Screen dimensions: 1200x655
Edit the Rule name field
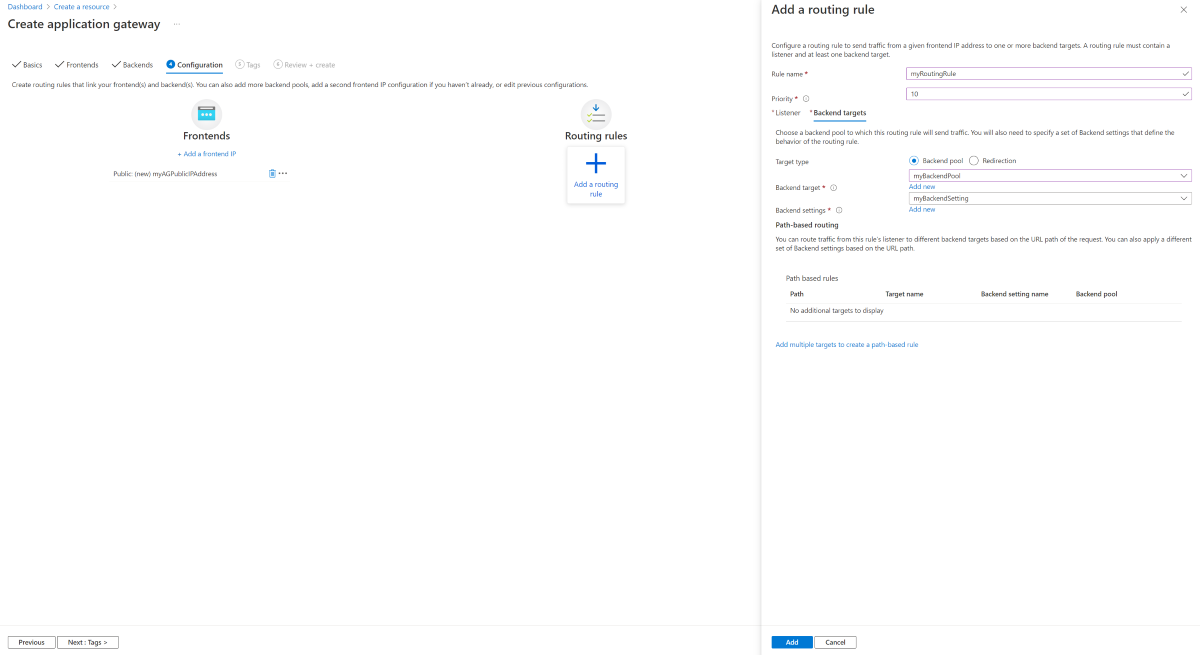click(1050, 73)
